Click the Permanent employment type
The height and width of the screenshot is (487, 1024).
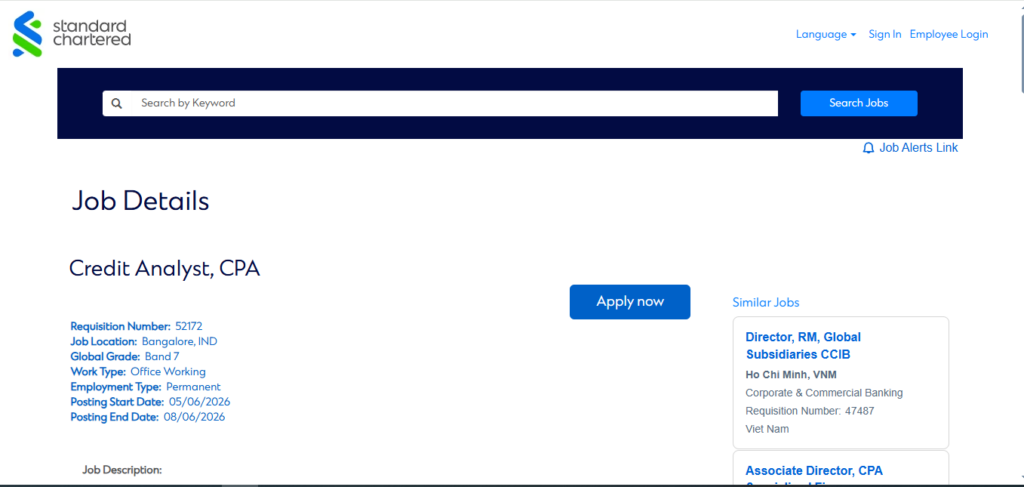[x=193, y=387]
